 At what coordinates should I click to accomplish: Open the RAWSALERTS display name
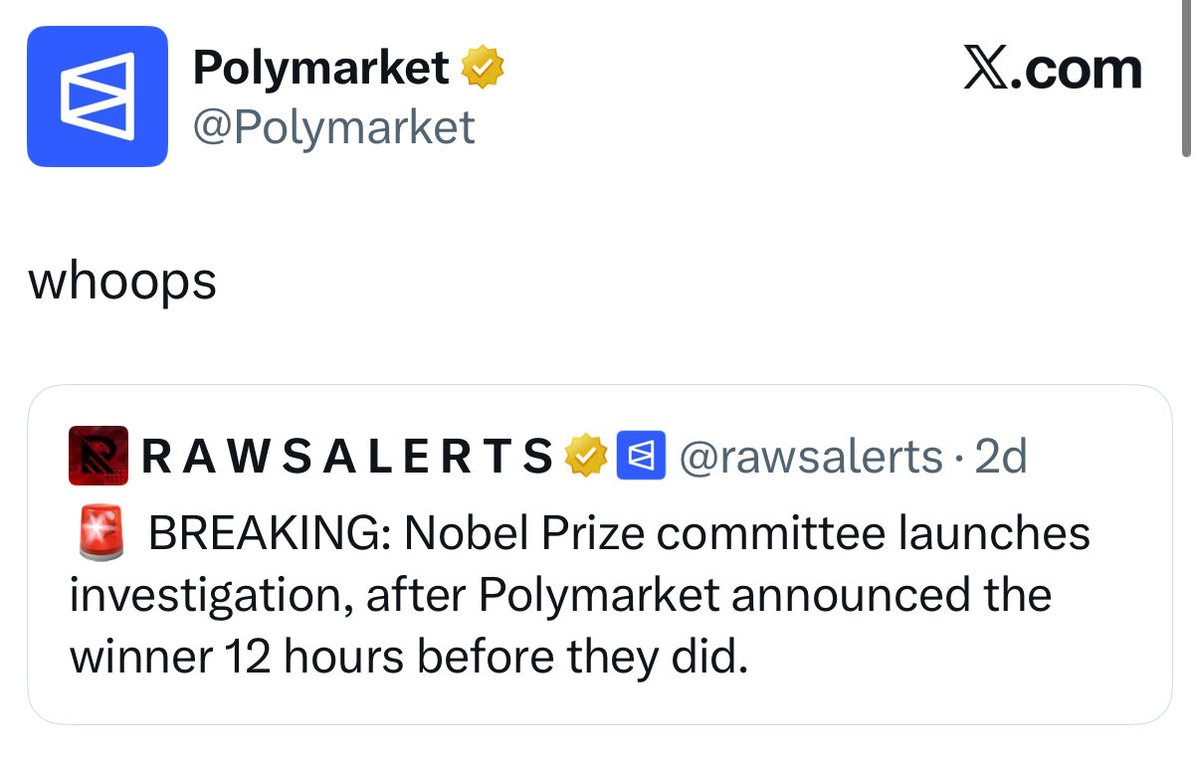(x=348, y=457)
